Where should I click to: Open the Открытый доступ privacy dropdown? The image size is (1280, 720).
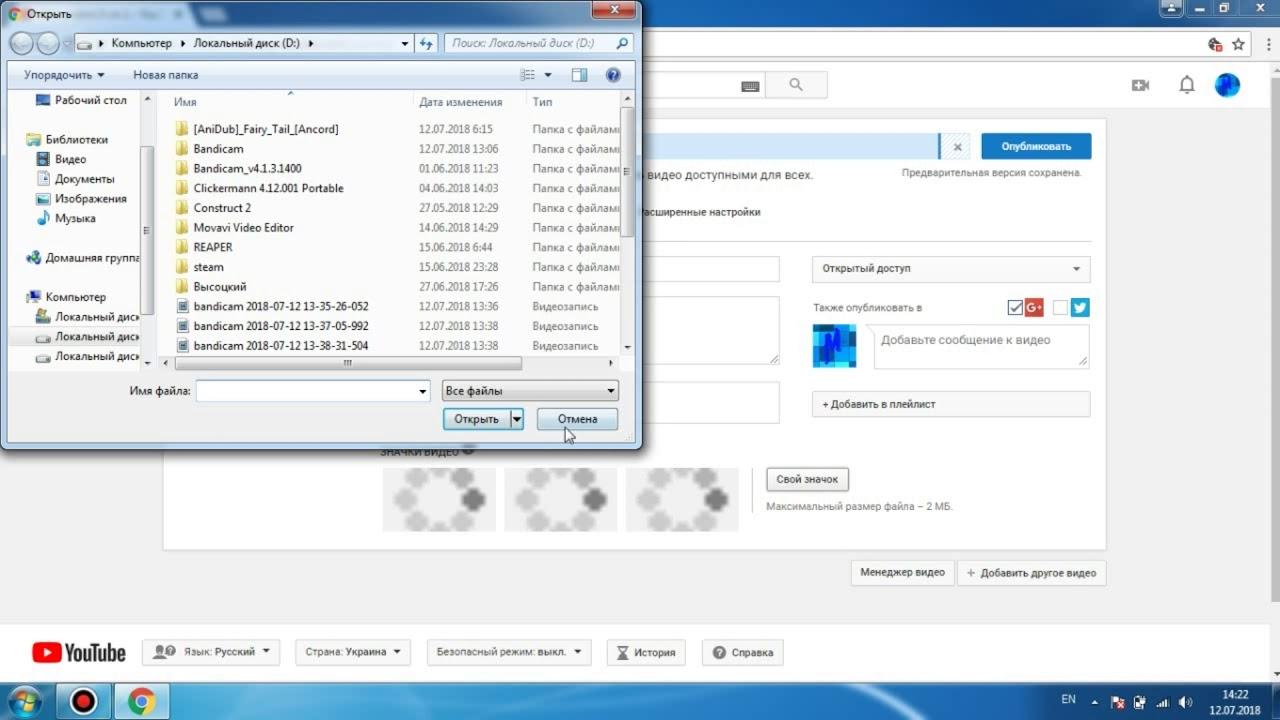pyautogui.click(x=951, y=269)
